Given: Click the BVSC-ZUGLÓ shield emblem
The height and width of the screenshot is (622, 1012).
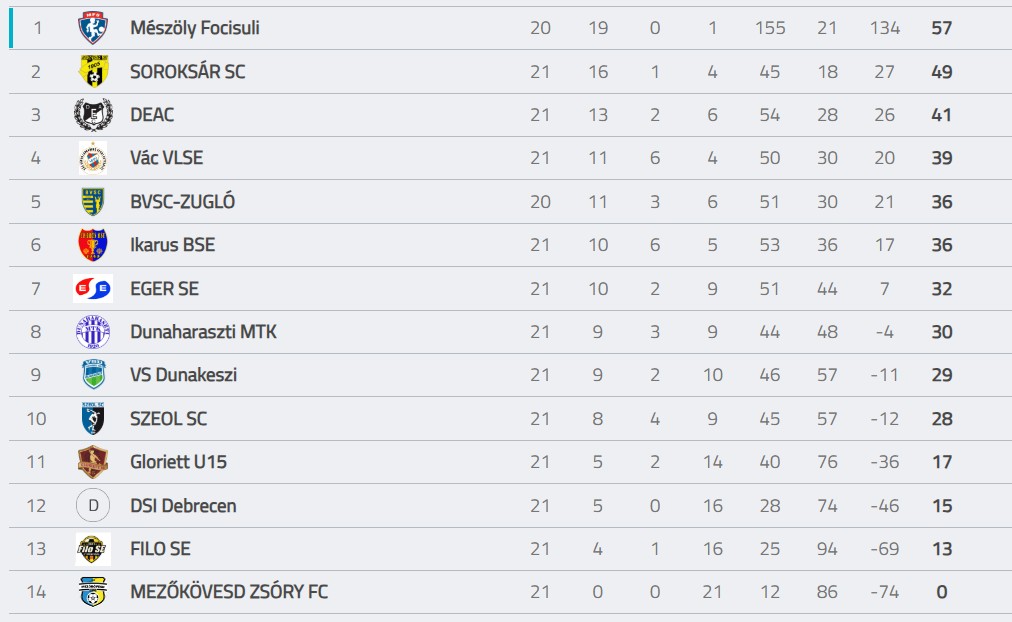Looking at the screenshot, I should click(93, 201).
